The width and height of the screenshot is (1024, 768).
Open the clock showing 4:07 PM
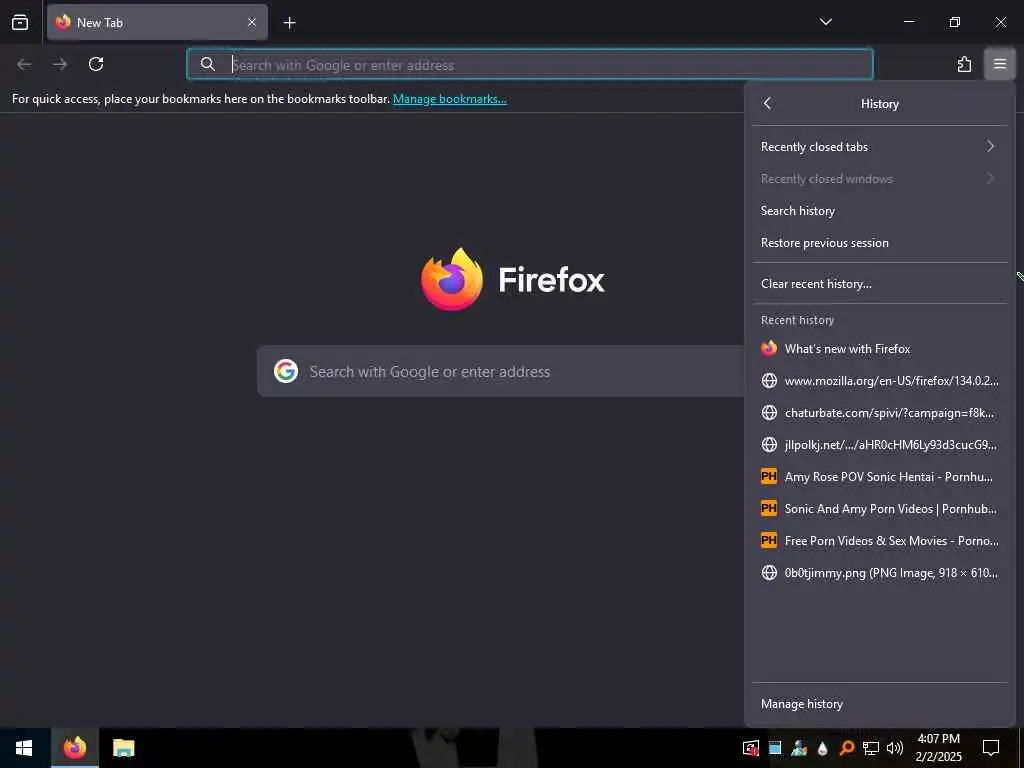[x=938, y=748]
